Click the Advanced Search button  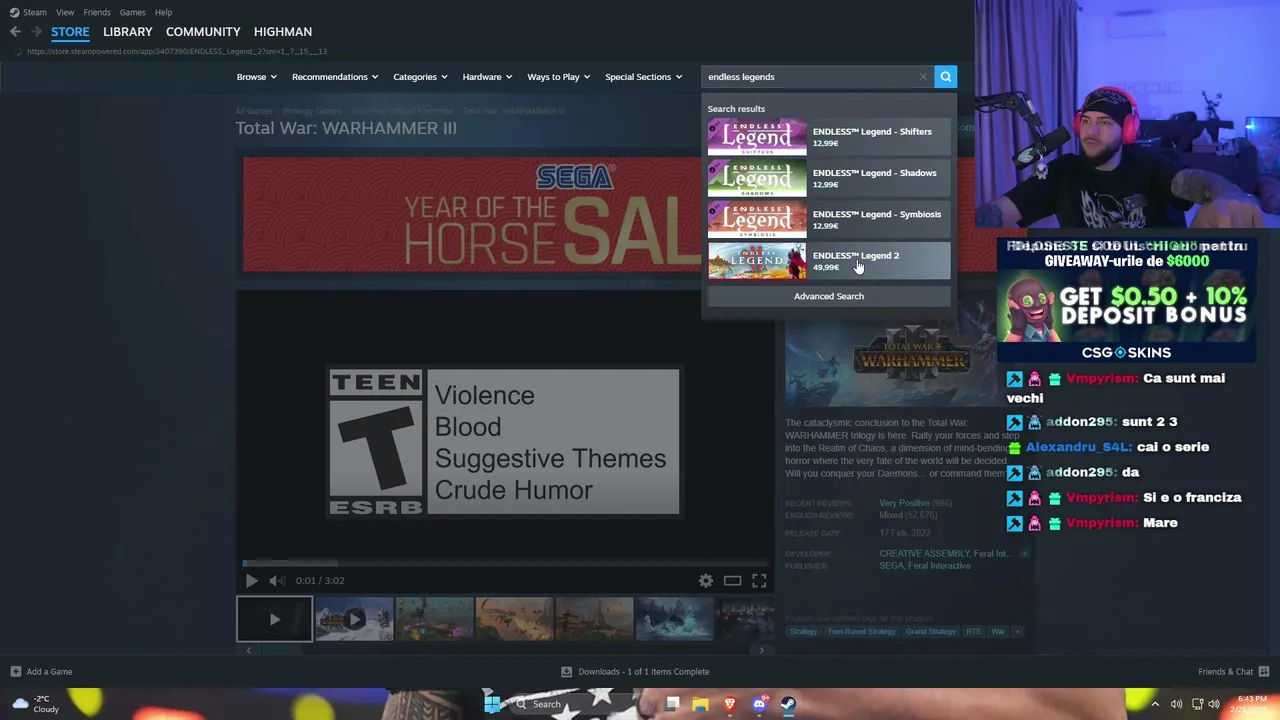point(829,296)
